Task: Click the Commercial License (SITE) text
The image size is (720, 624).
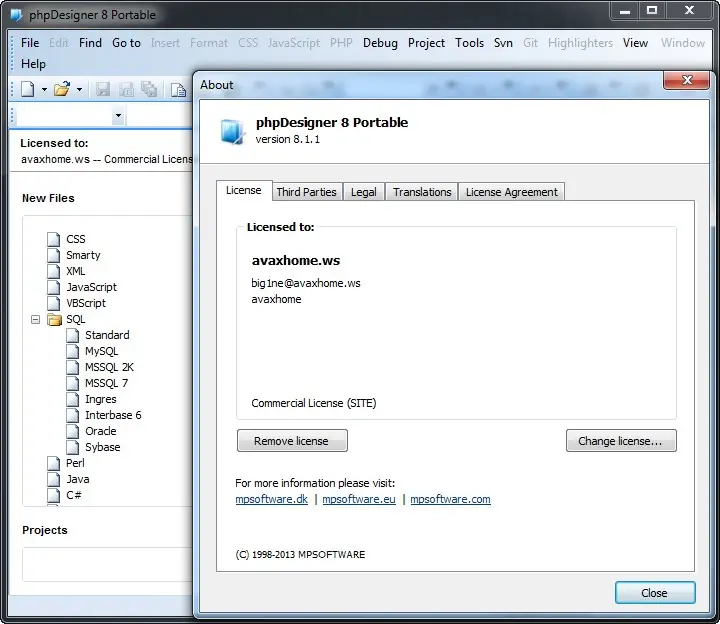Action: point(314,403)
